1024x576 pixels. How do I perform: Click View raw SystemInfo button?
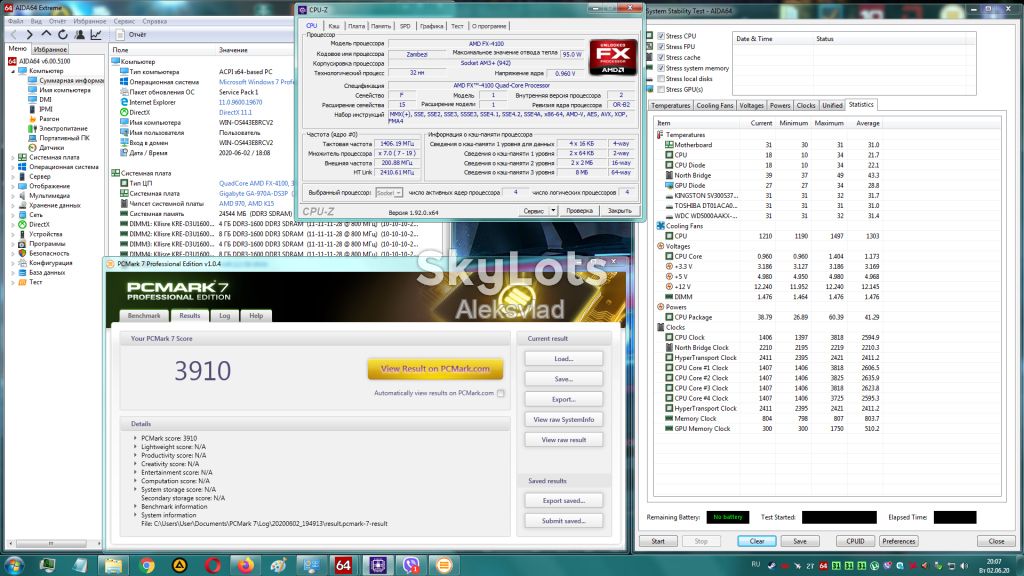point(564,419)
